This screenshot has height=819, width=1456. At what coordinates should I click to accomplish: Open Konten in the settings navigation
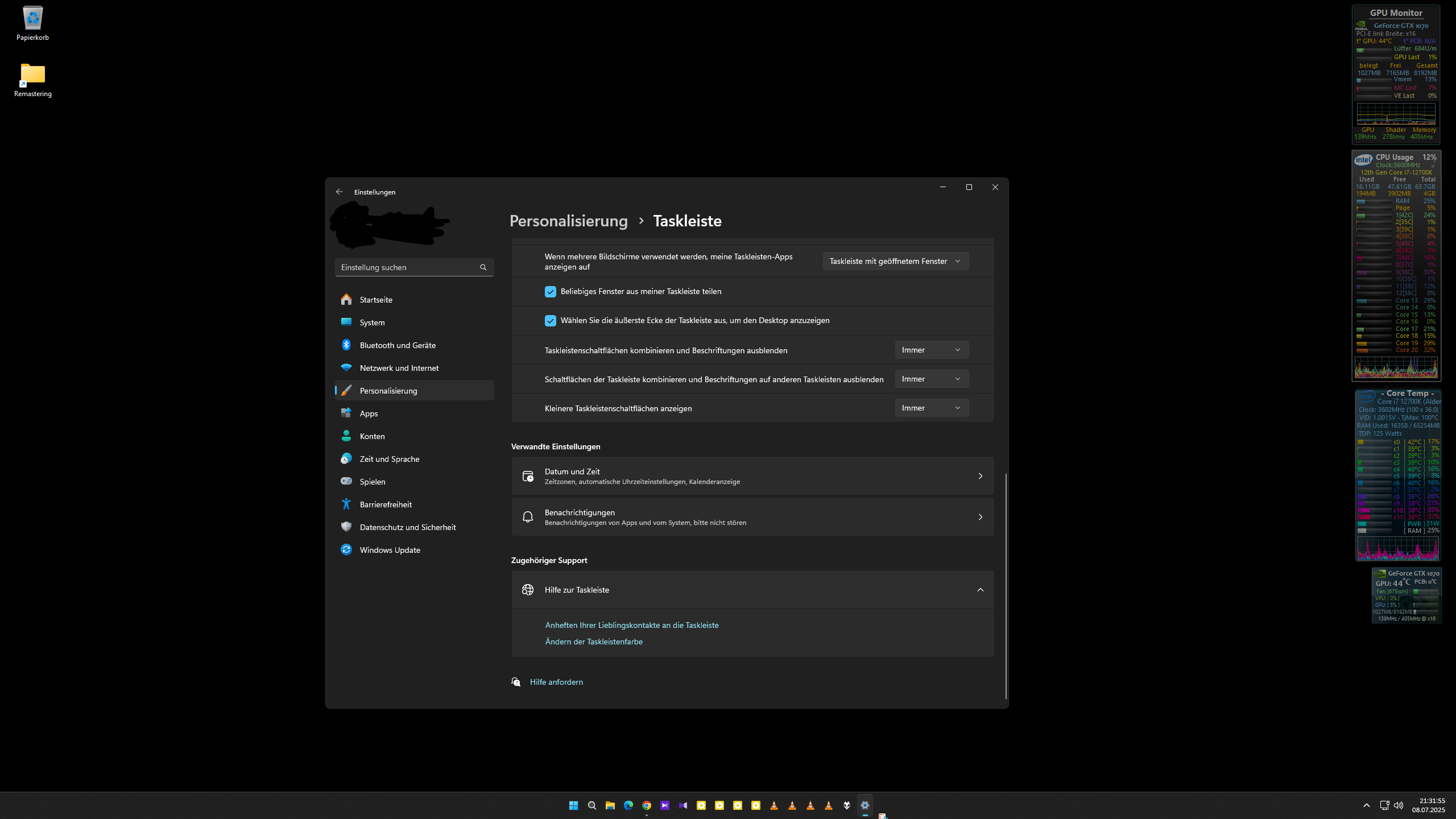373,436
